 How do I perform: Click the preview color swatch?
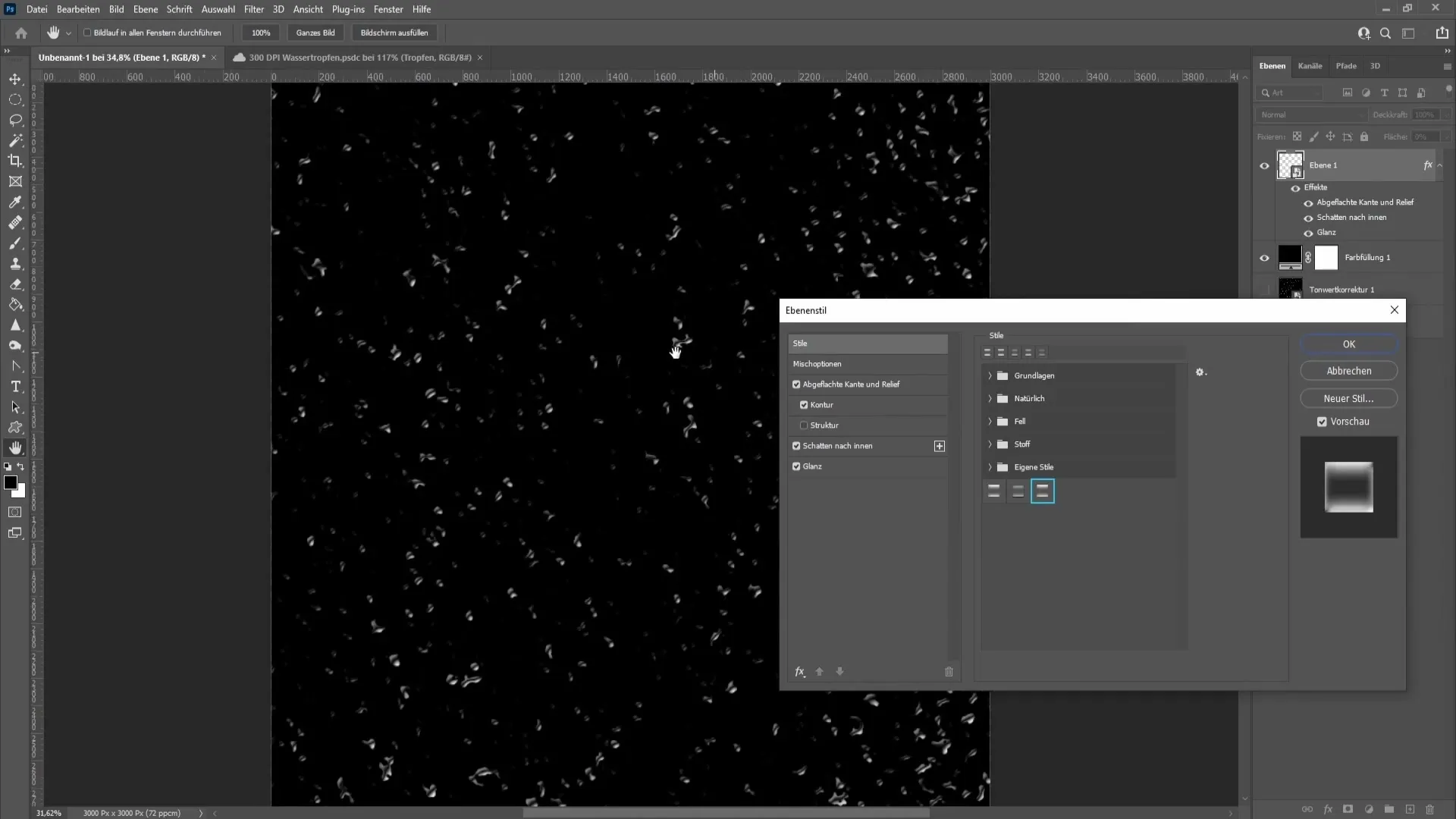coord(1349,487)
